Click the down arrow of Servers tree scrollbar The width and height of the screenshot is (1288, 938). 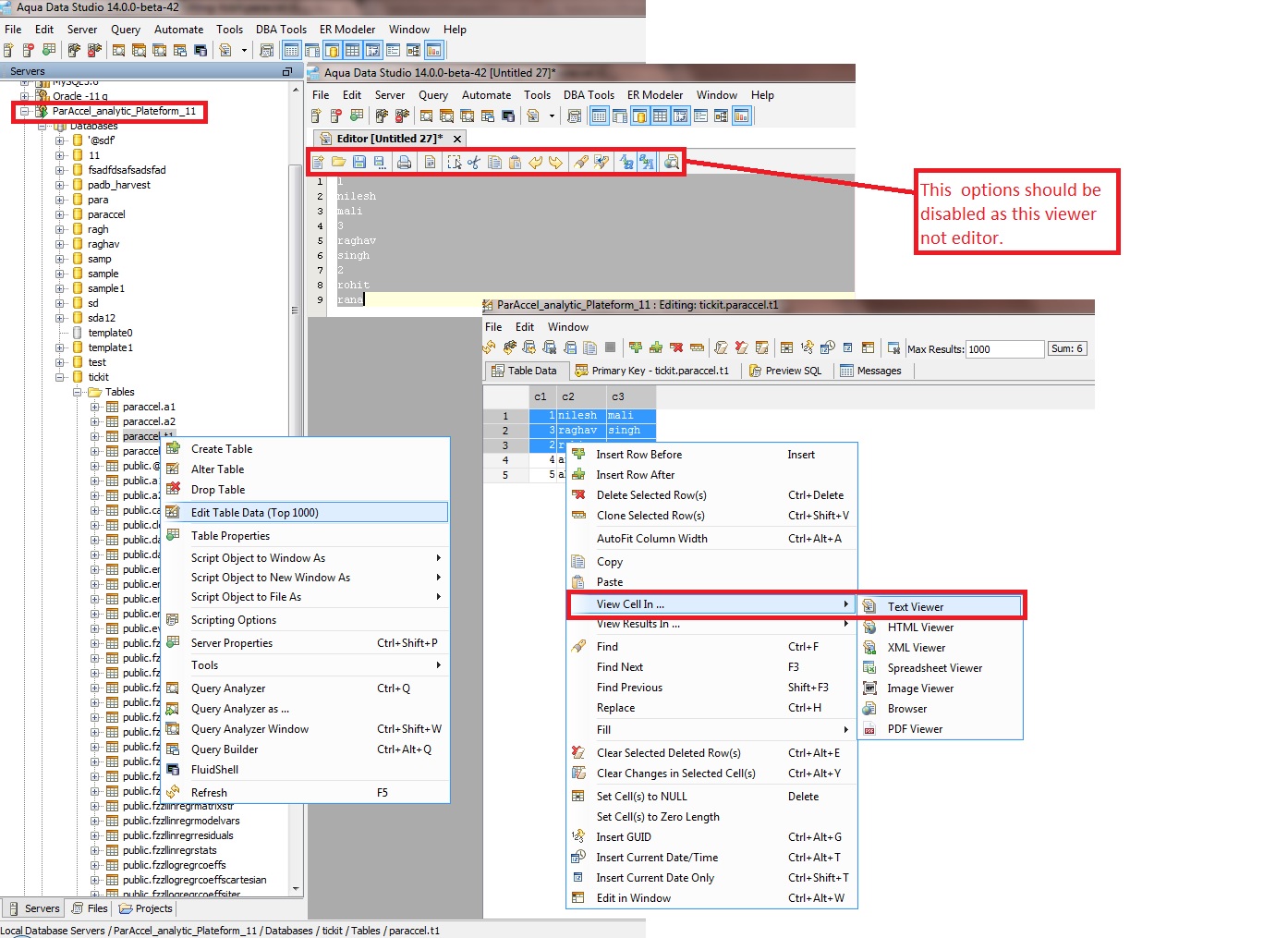[x=296, y=889]
